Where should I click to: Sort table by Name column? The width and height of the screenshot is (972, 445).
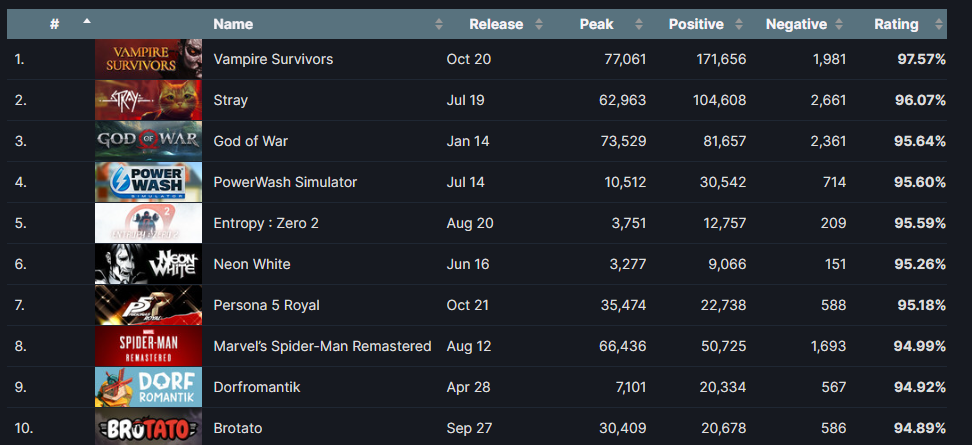pyautogui.click(x=233, y=24)
